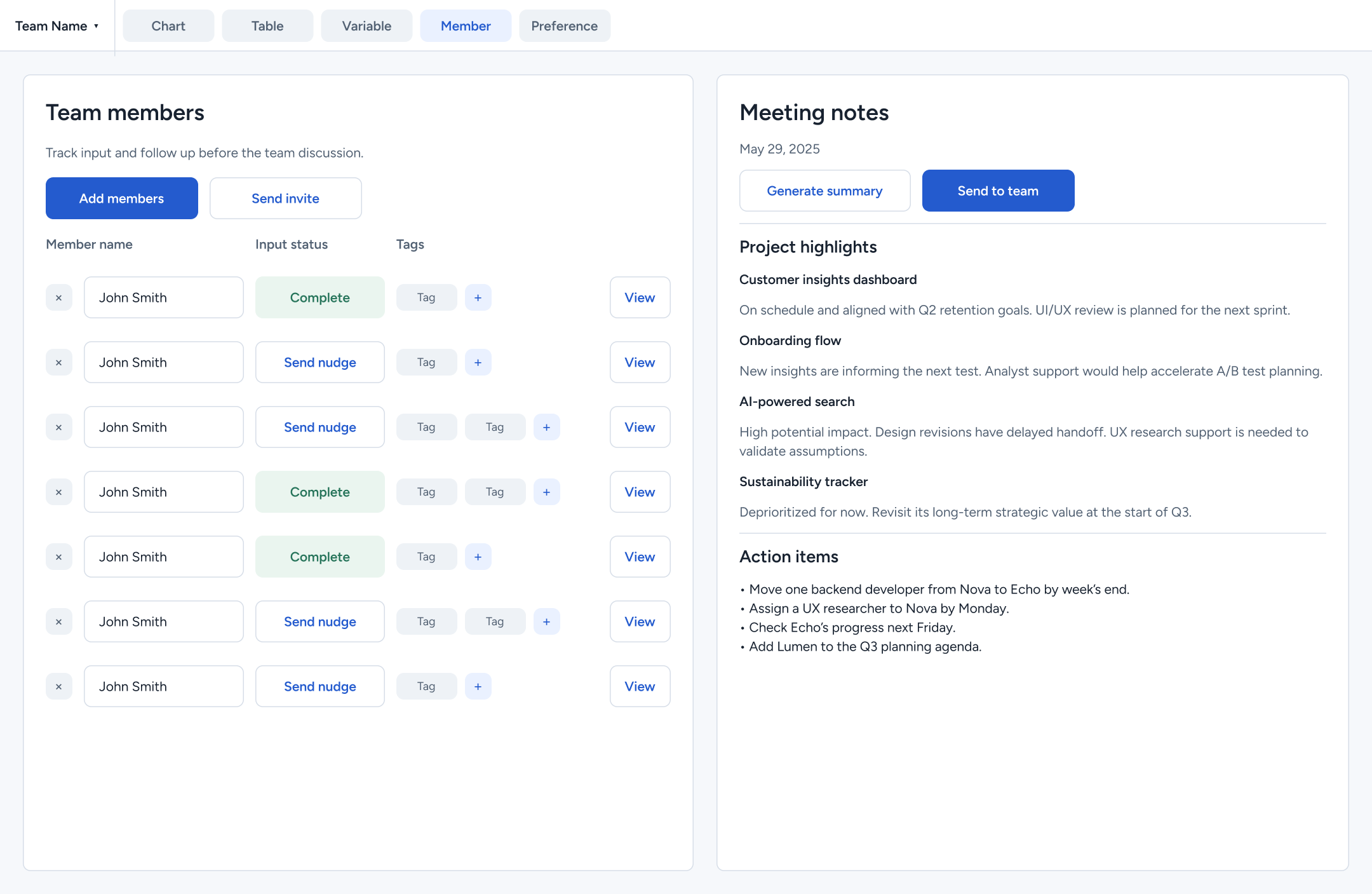The width and height of the screenshot is (1372, 894).
Task: Remove the first John Smith row with its × icon
Action: tap(59, 297)
